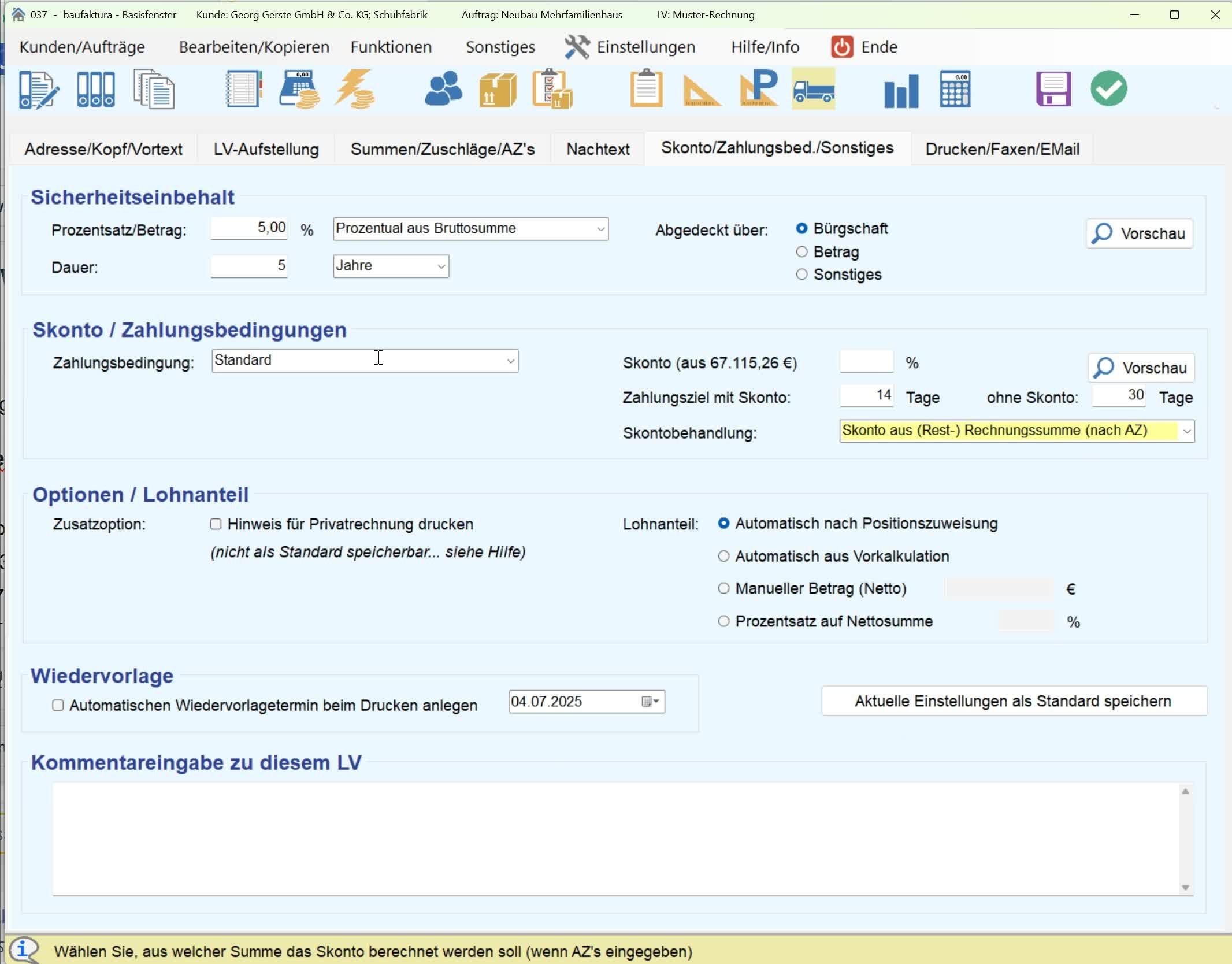
Task: Click the three binders folder icon
Action: coord(95,89)
